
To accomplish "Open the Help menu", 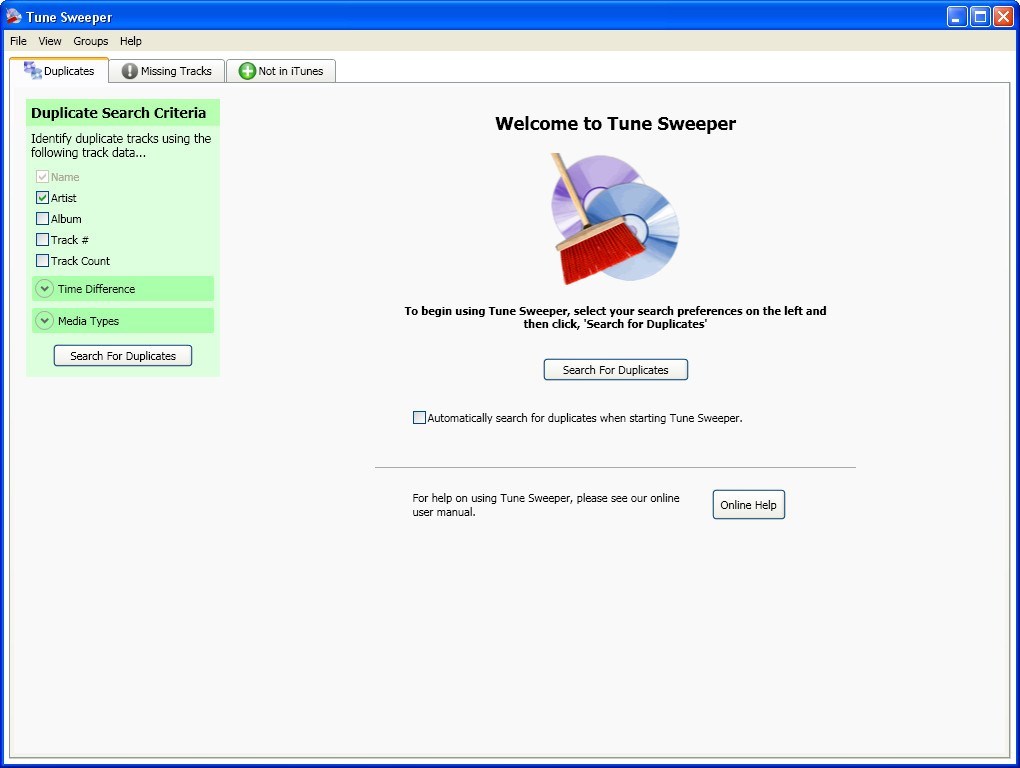I will tap(131, 41).
